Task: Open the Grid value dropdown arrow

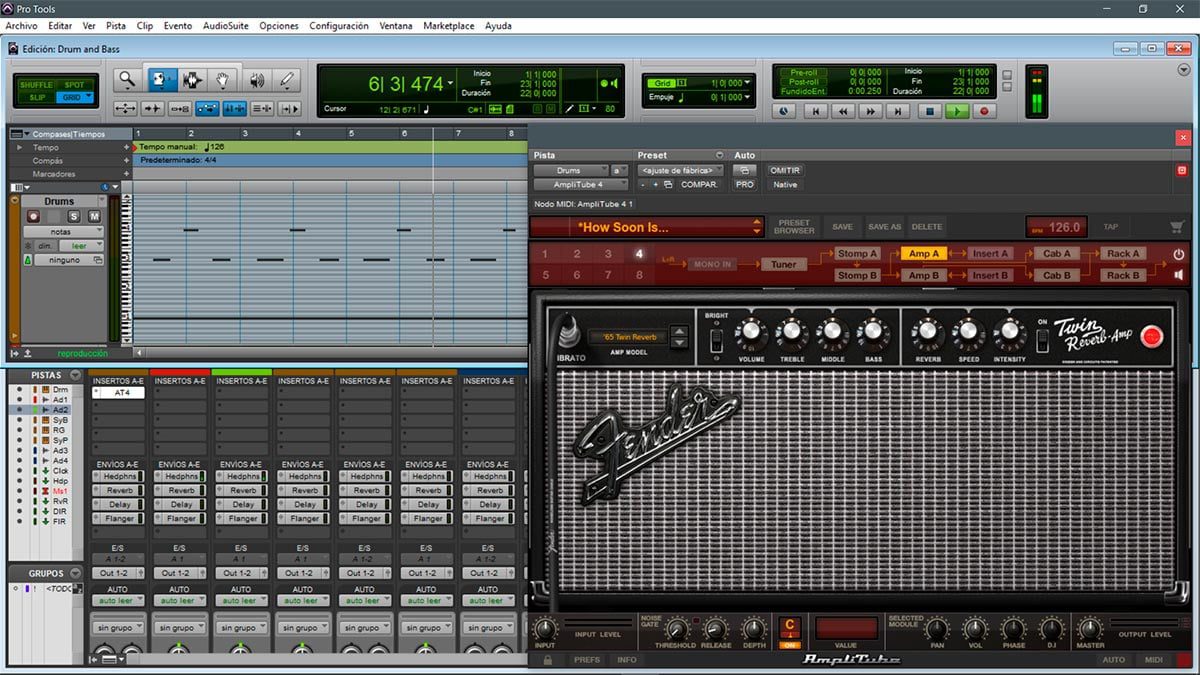Action: tap(746, 83)
